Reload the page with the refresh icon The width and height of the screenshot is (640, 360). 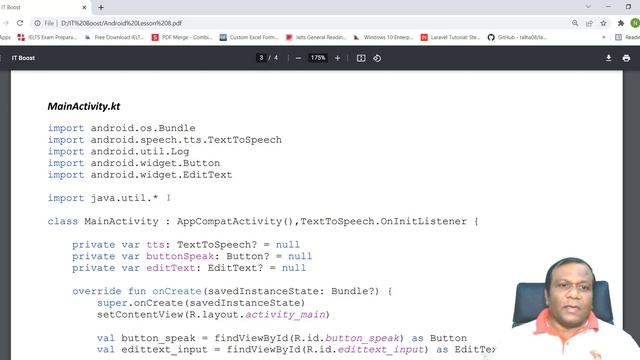tap(20, 23)
